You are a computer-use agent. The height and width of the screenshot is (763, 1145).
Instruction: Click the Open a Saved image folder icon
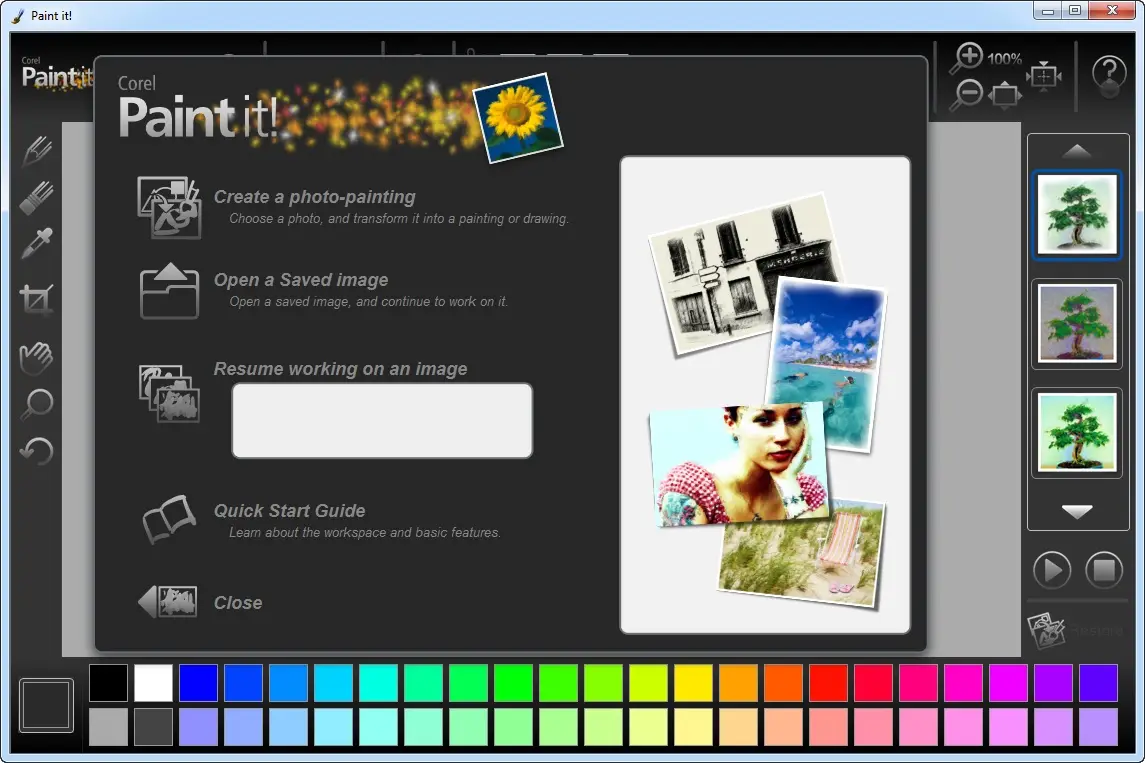click(x=169, y=291)
